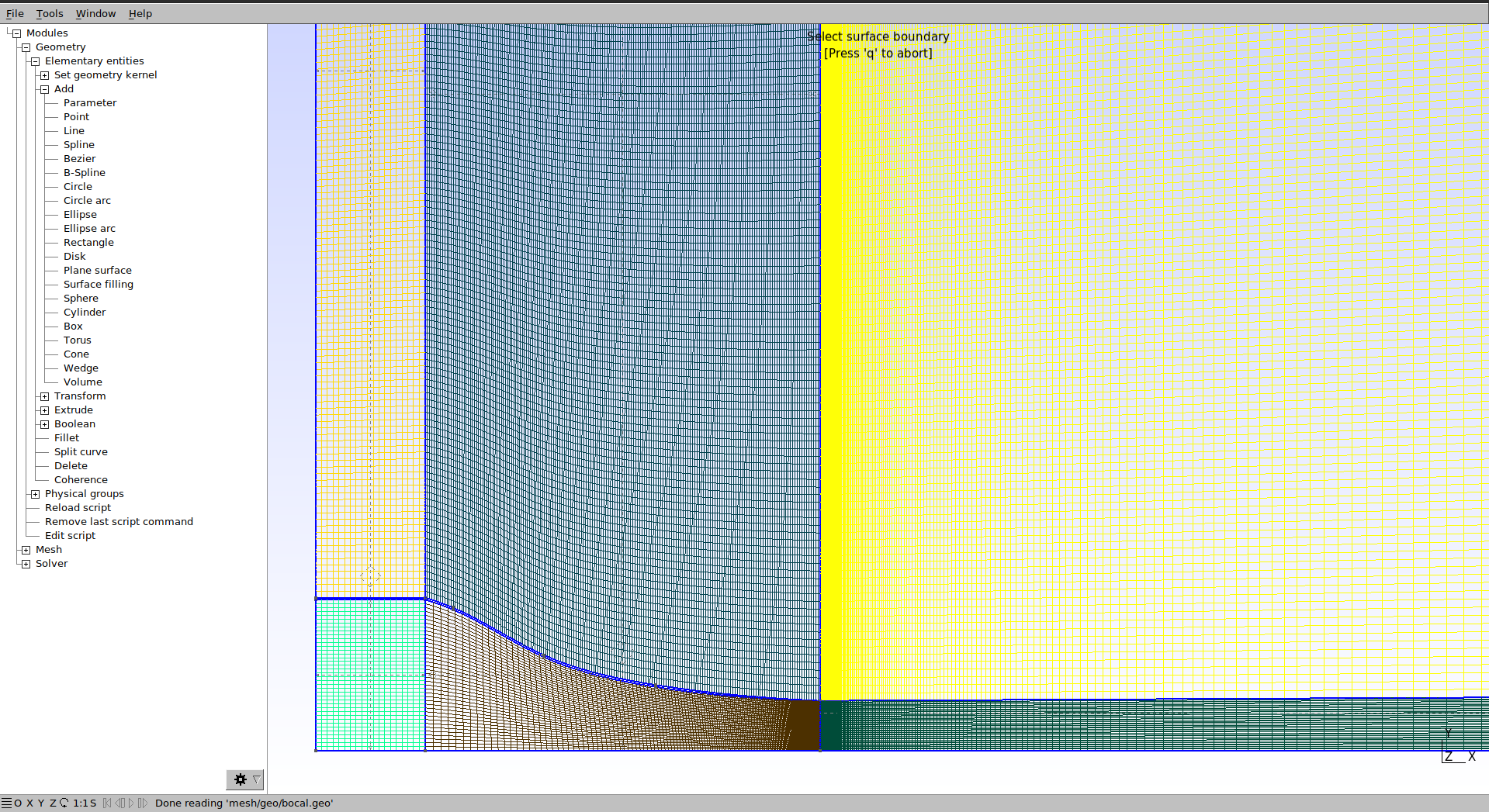Click the Fillet geometry item
This screenshot has height=812, width=1489.
(67, 437)
